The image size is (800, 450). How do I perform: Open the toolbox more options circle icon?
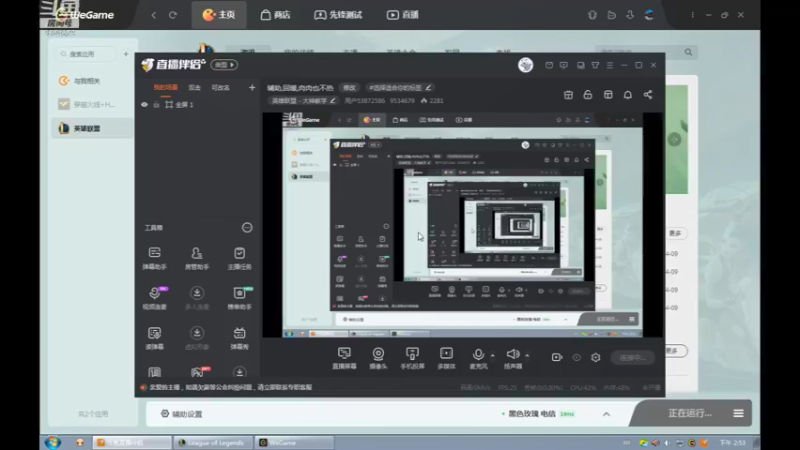pyautogui.click(x=247, y=228)
